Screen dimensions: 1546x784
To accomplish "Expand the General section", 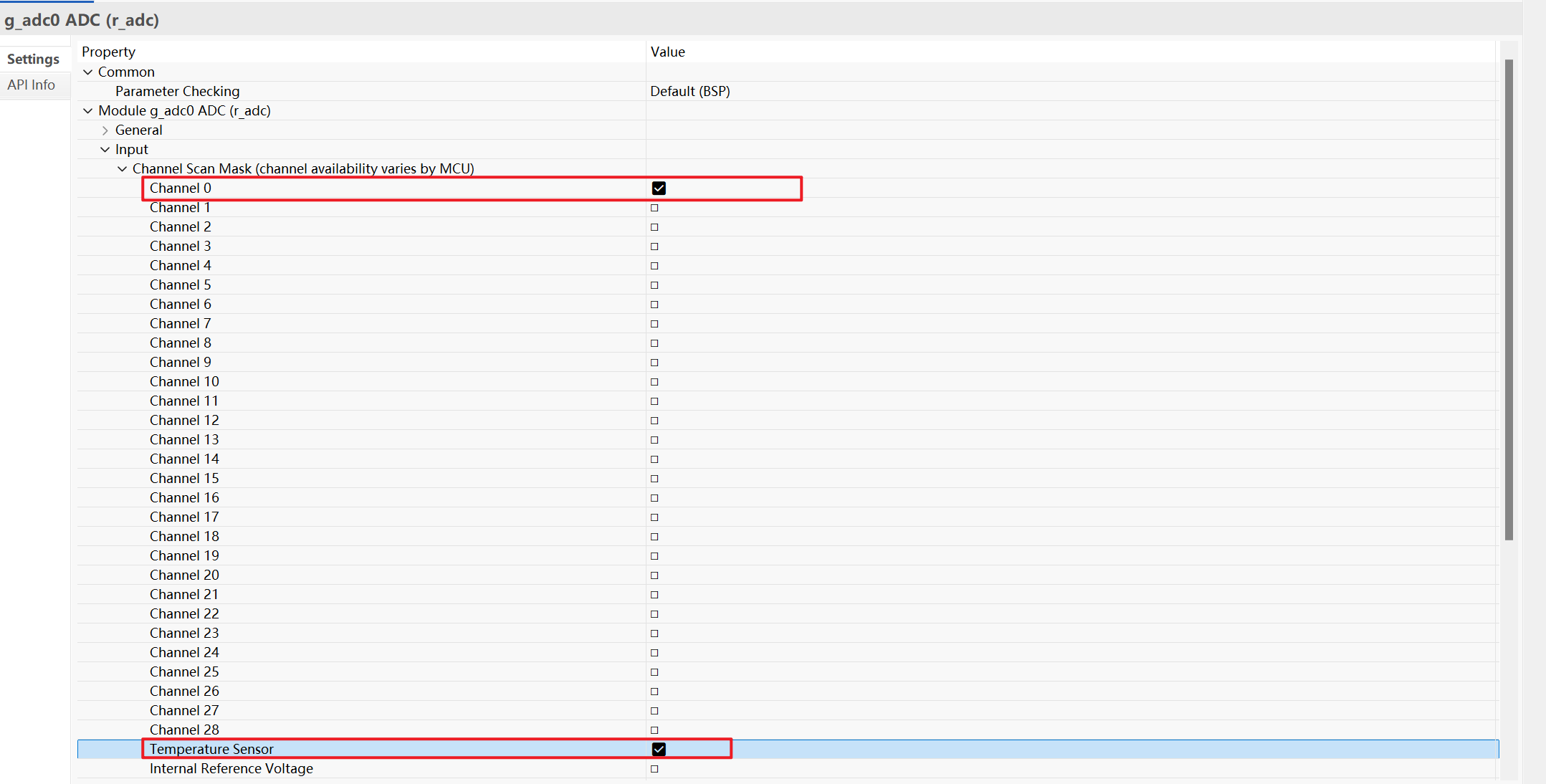I will point(105,130).
